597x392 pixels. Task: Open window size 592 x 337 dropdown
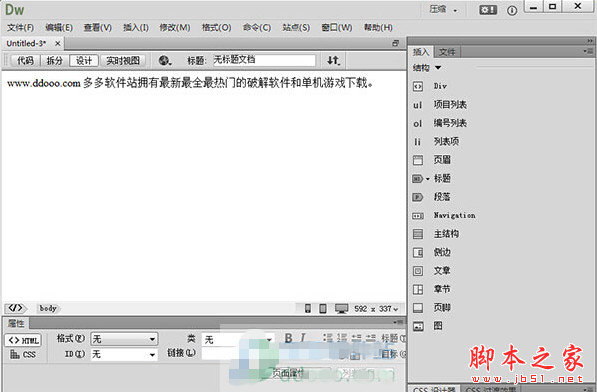(376, 309)
